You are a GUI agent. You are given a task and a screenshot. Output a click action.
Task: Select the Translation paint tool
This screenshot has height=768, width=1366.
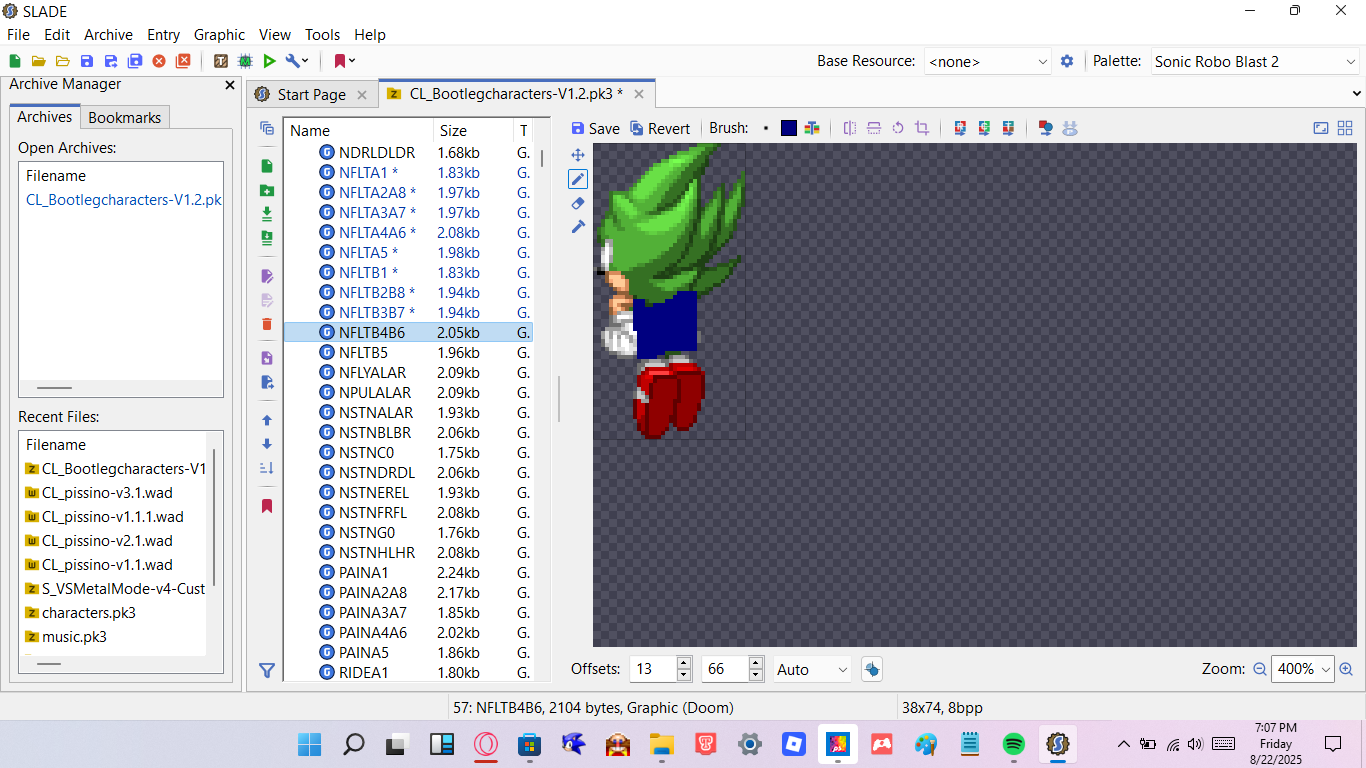[x=578, y=227]
